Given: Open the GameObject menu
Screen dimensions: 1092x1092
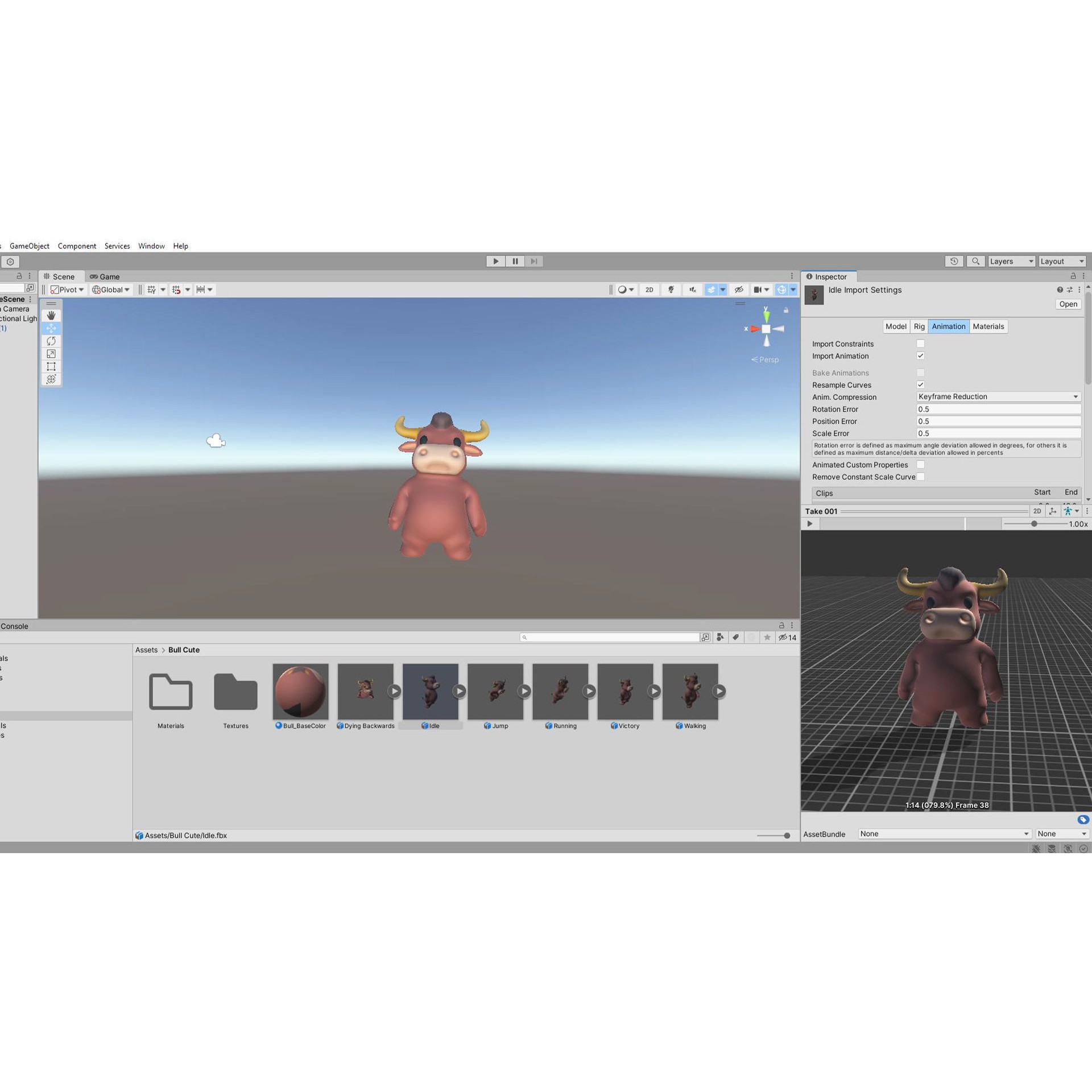Looking at the screenshot, I should click(30, 246).
